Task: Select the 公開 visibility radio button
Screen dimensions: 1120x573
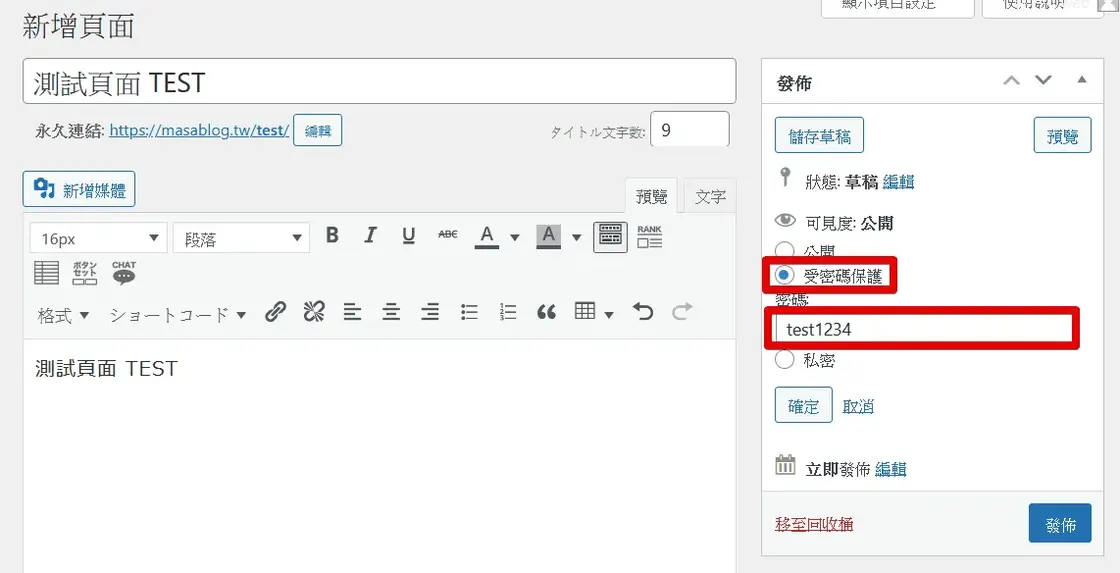Action: 784,251
